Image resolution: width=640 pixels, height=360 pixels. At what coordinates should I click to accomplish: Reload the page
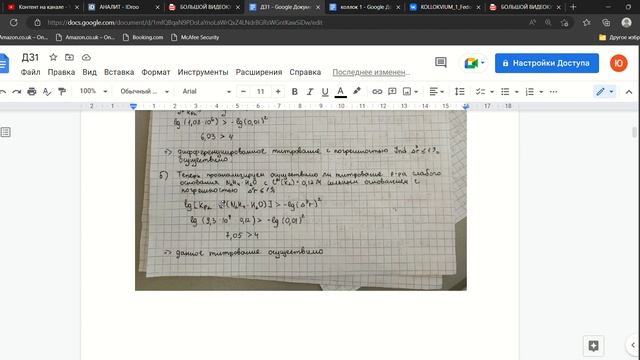pos(13,22)
